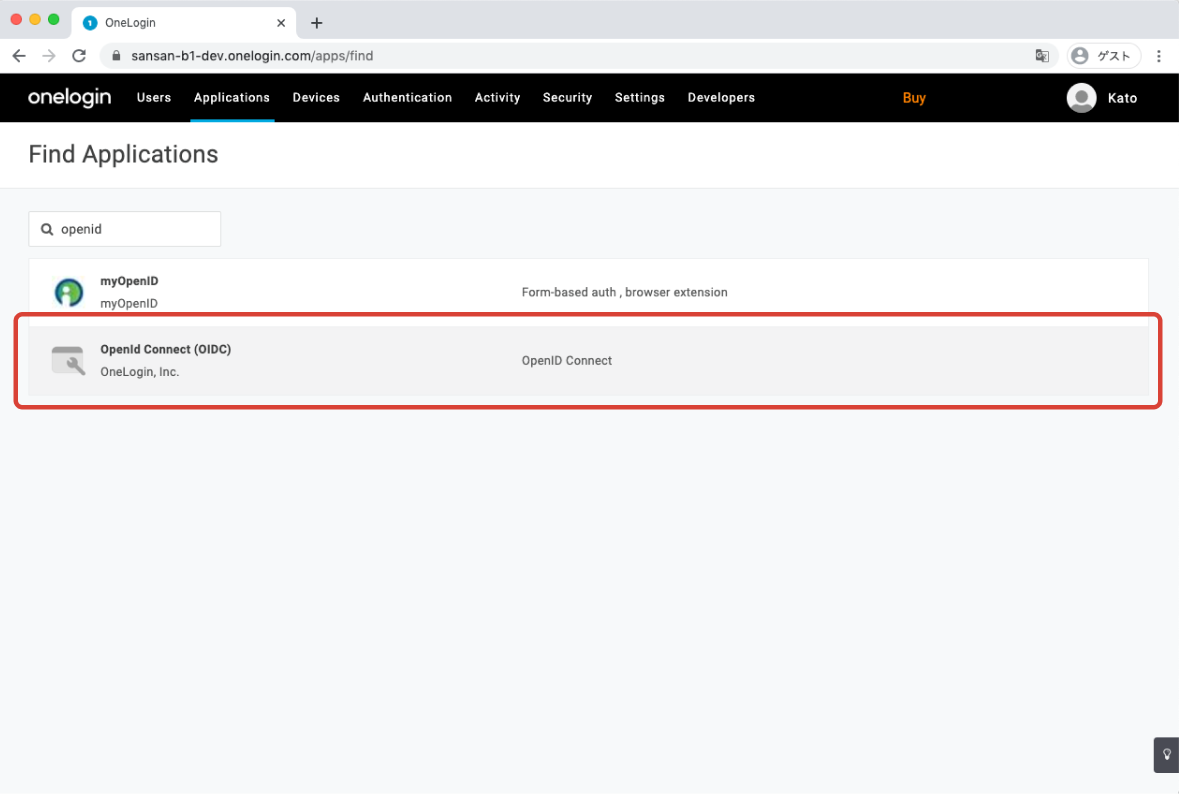Click the lightbulb help icon
1179x794 pixels.
[1166, 755]
